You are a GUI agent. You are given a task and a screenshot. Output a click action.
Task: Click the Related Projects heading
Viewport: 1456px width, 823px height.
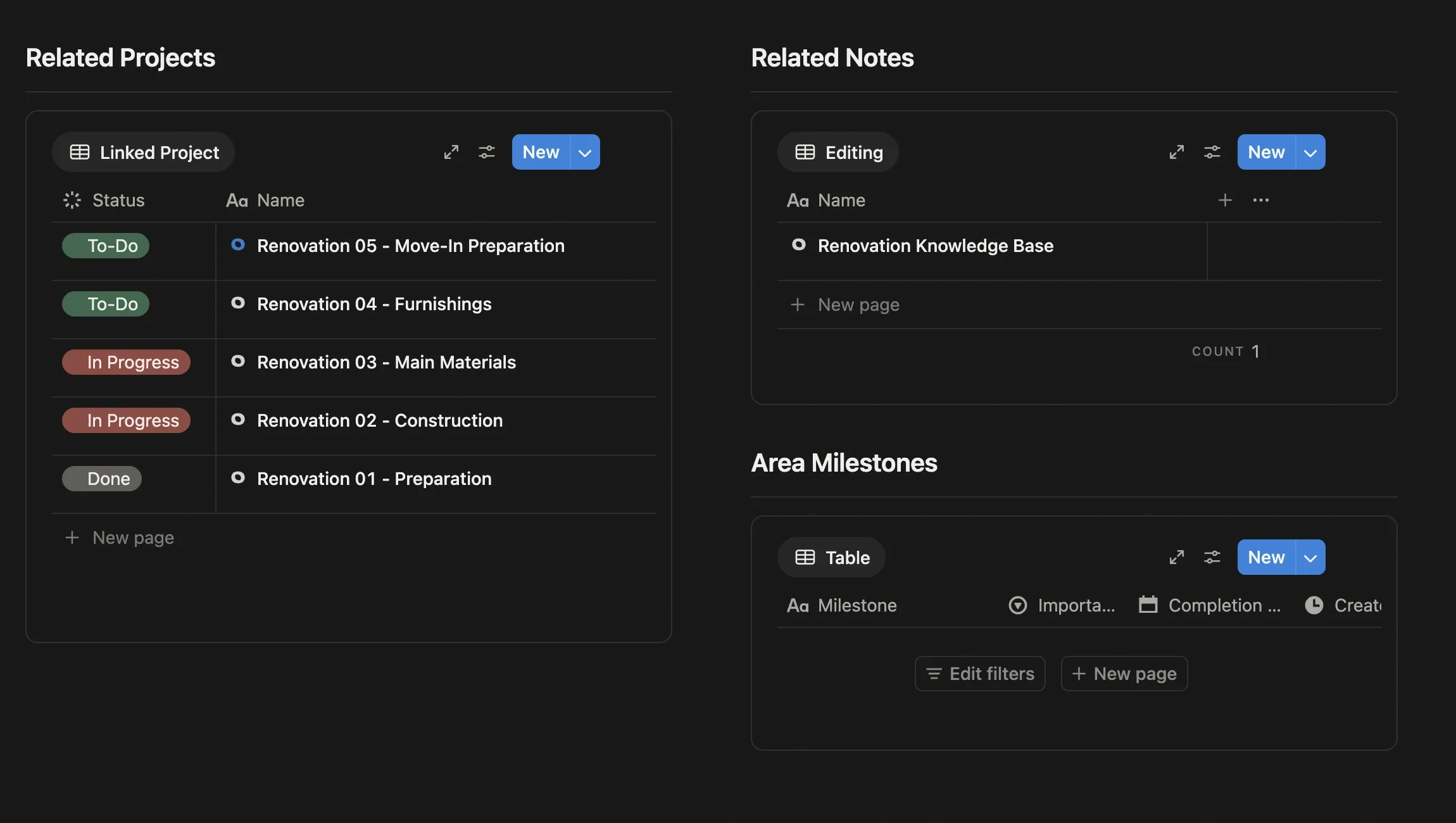click(120, 58)
